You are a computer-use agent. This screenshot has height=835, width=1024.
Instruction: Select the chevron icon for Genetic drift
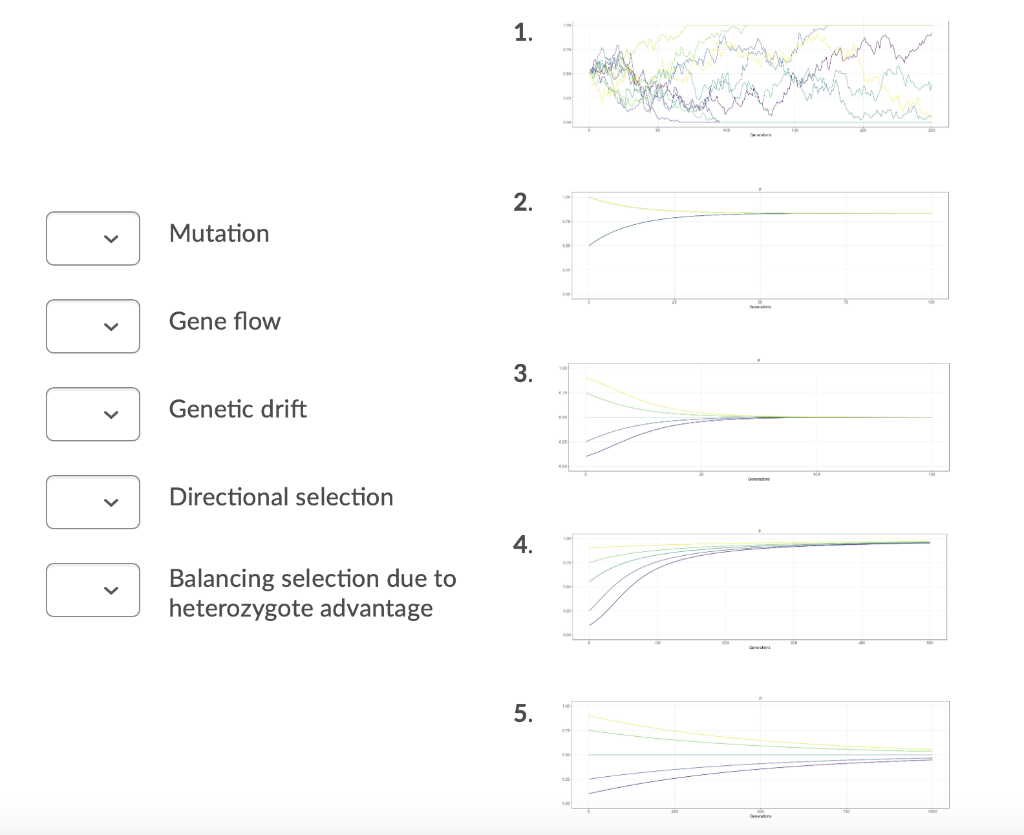click(x=109, y=414)
